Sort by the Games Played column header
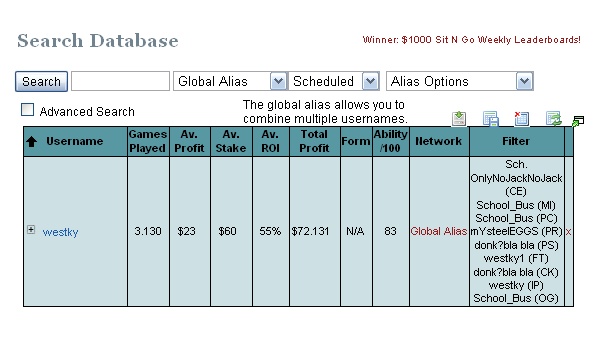 tap(148, 141)
